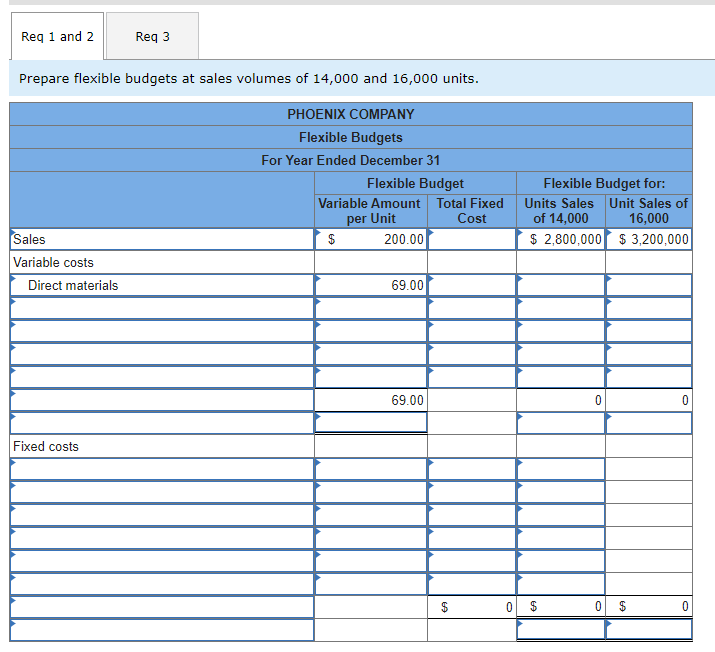Click the $ 3,200,000 sales cell
This screenshot has height=652, width=715.
(648, 239)
